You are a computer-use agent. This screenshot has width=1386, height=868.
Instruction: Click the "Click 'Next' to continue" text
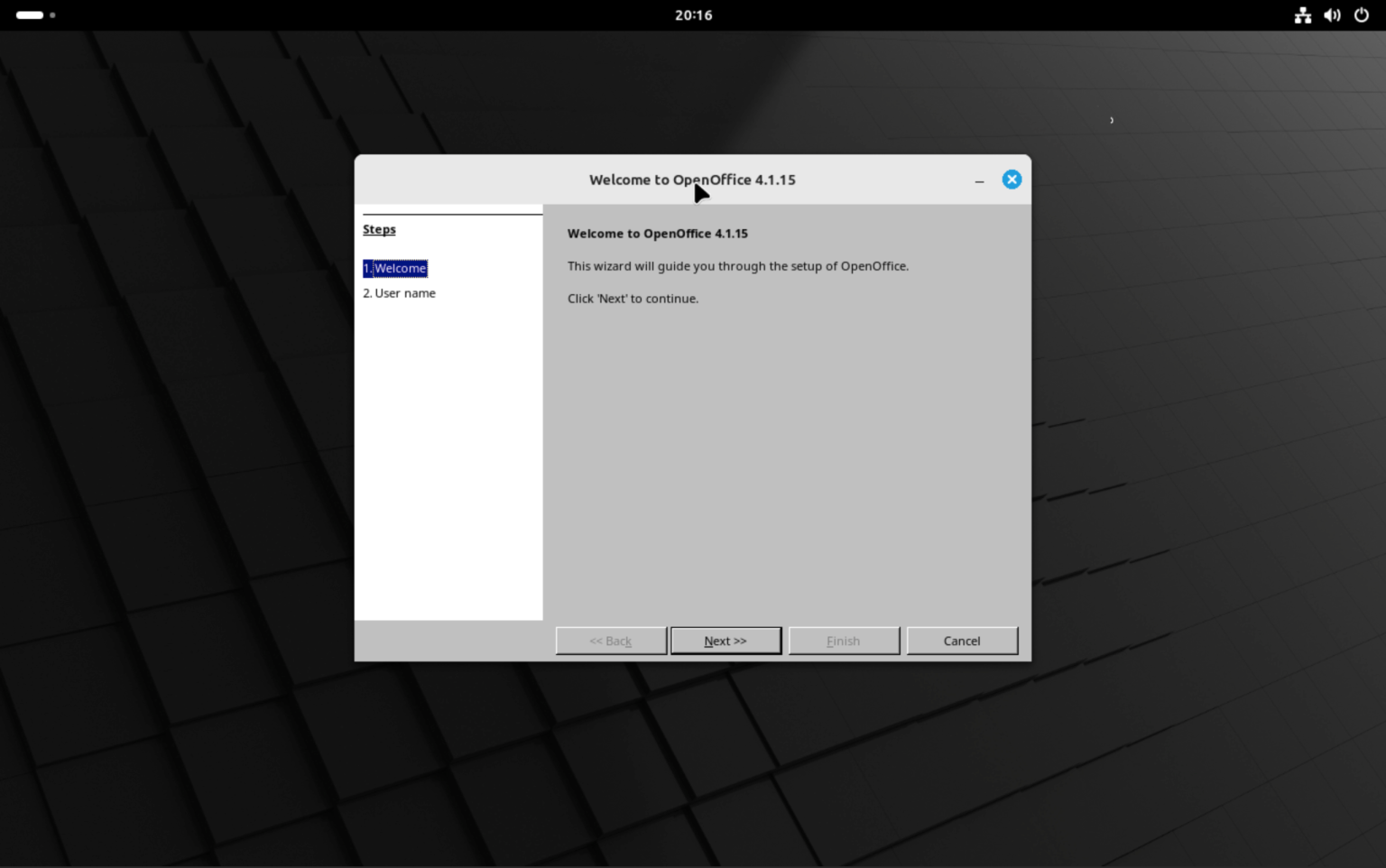(633, 298)
